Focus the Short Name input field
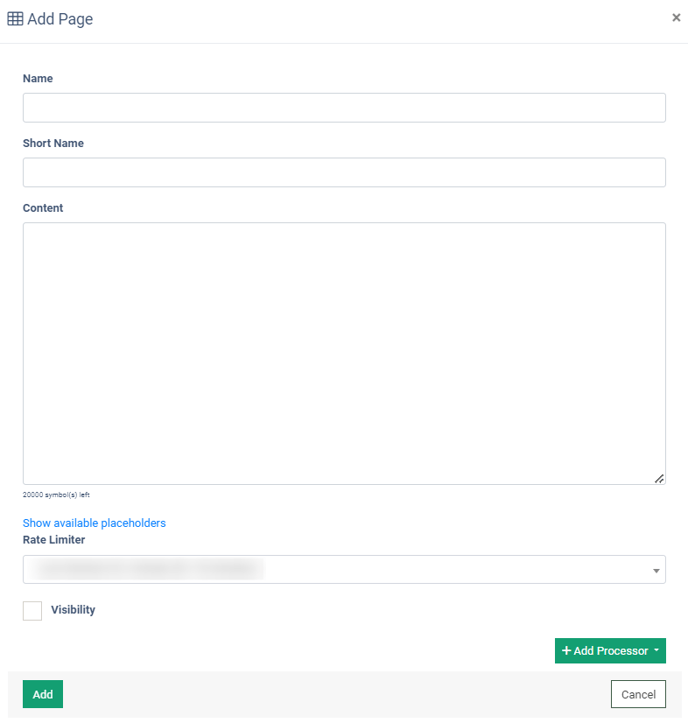688x723 pixels. [x=344, y=172]
